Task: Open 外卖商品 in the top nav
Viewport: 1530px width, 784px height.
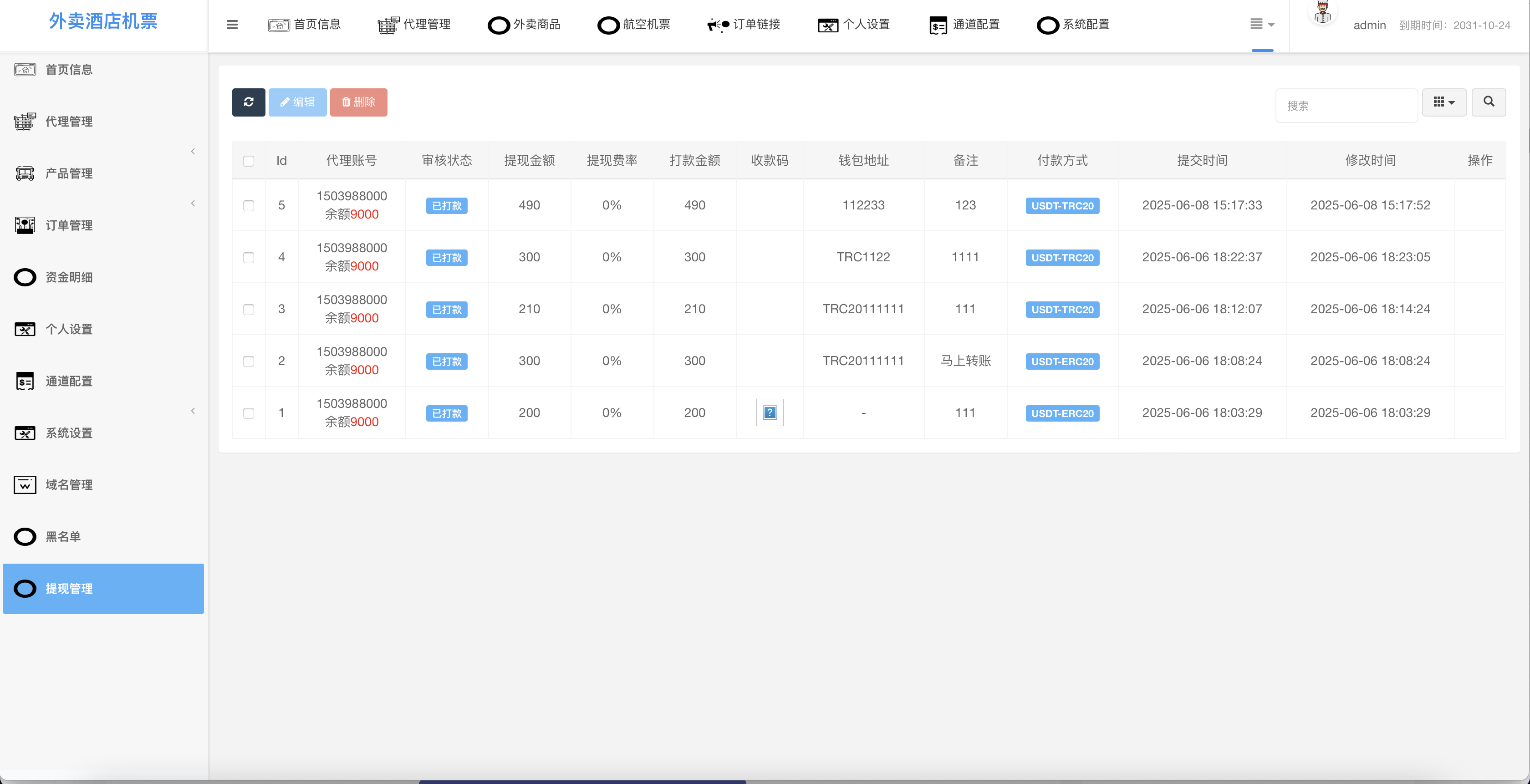Action: (x=524, y=24)
